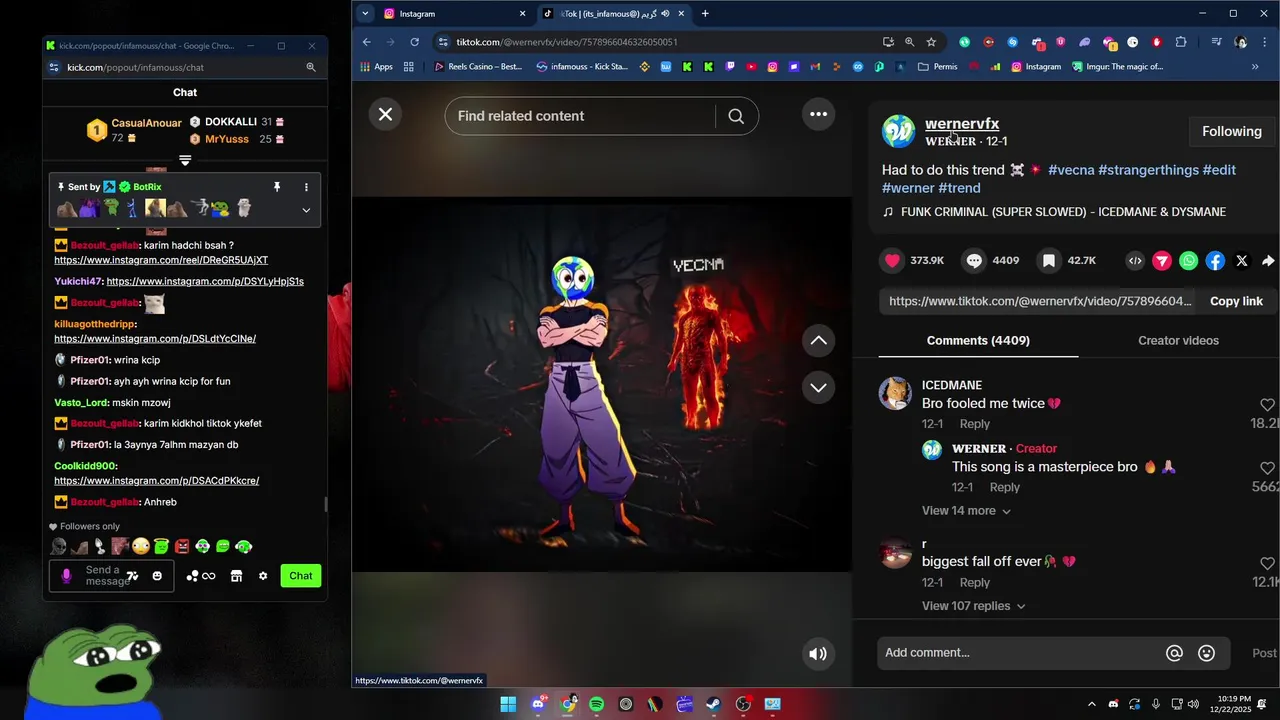
Task: Click the embed code icon
Action: 1135,260
